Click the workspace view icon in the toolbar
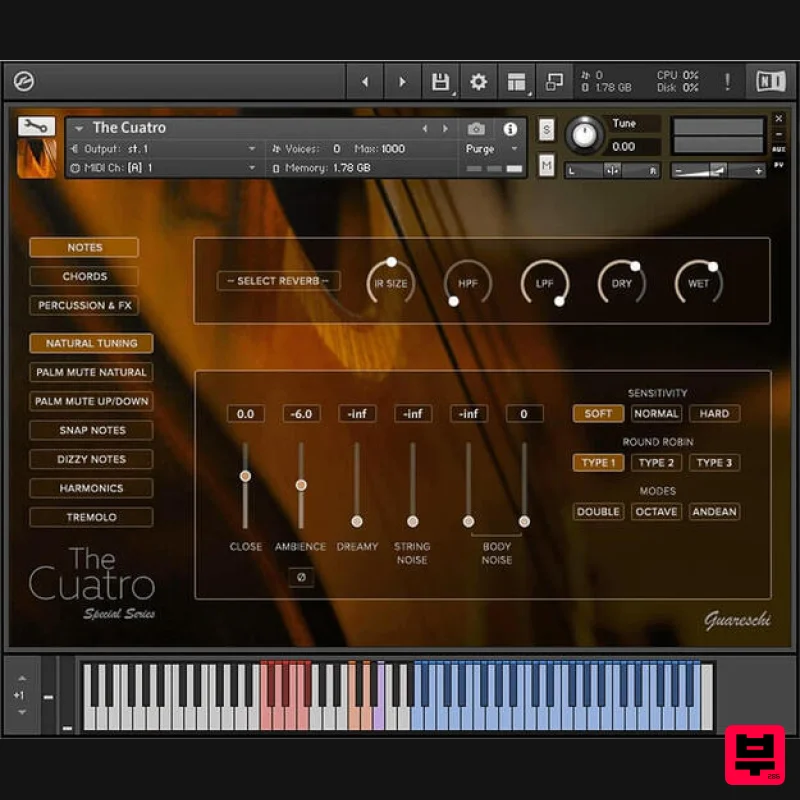Screen dimensions: 800x800 pyautogui.click(x=517, y=81)
